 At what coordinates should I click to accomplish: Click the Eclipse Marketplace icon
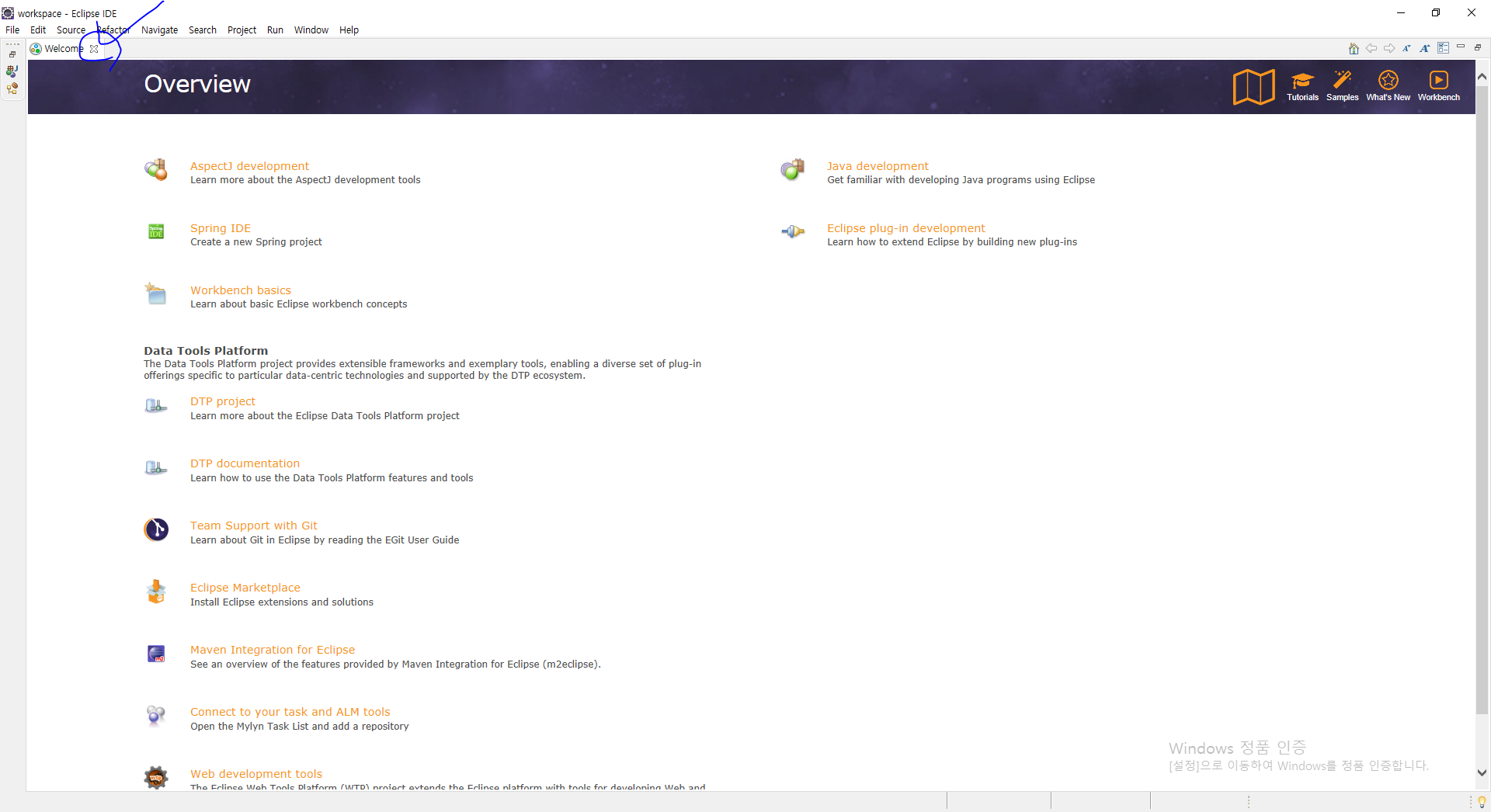(156, 592)
